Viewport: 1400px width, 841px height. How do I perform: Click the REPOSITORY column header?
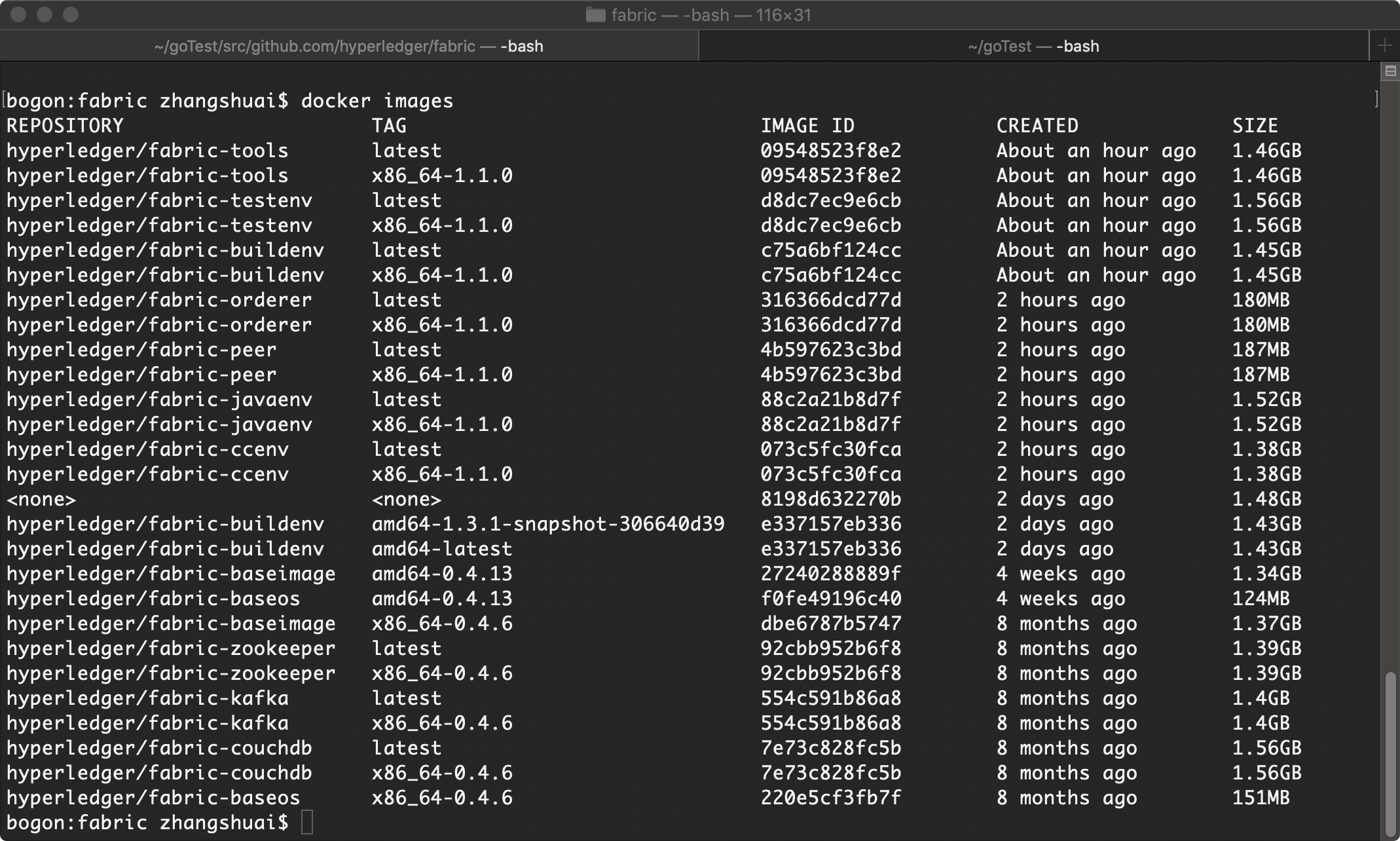click(65, 126)
